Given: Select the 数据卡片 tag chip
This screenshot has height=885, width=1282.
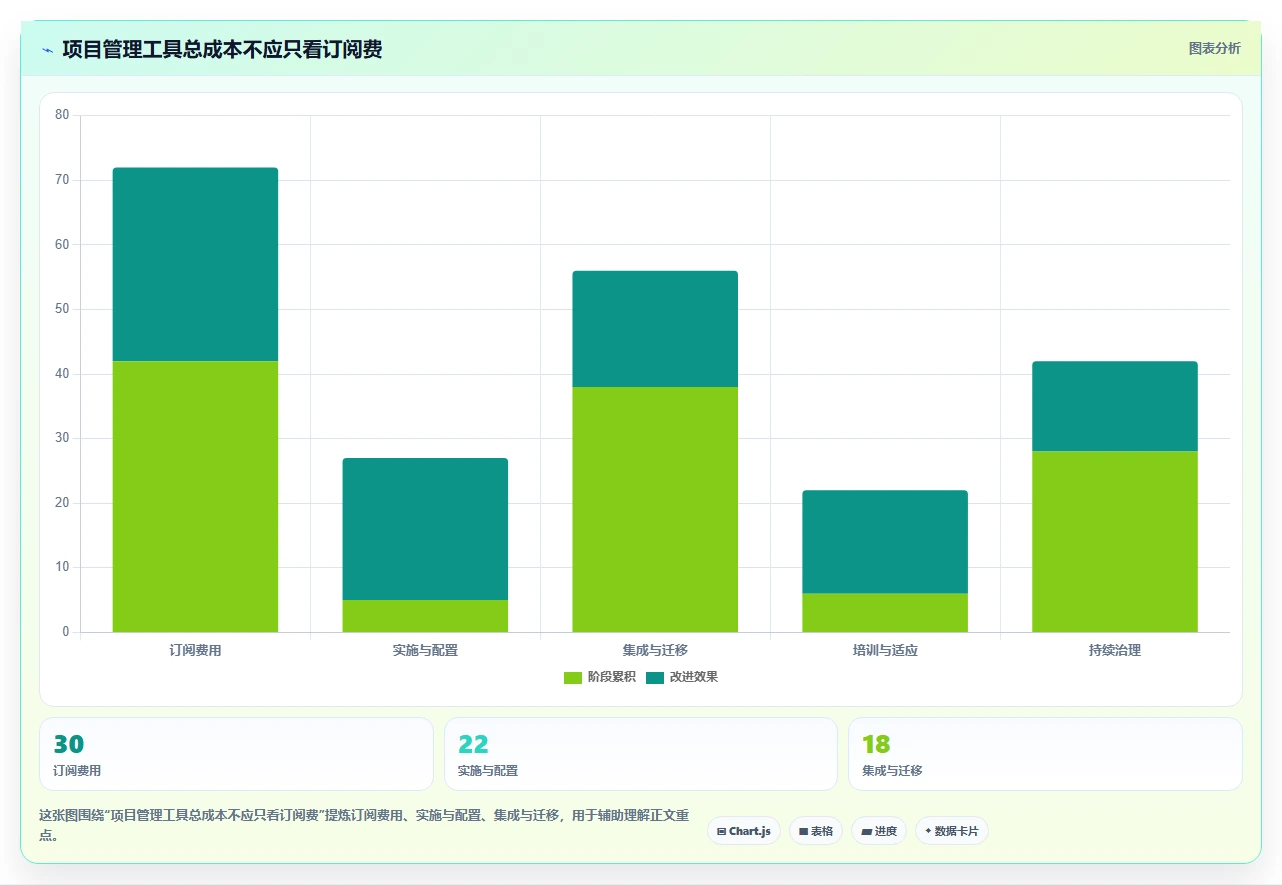Looking at the screenshot, I should (x=952, y=831).
